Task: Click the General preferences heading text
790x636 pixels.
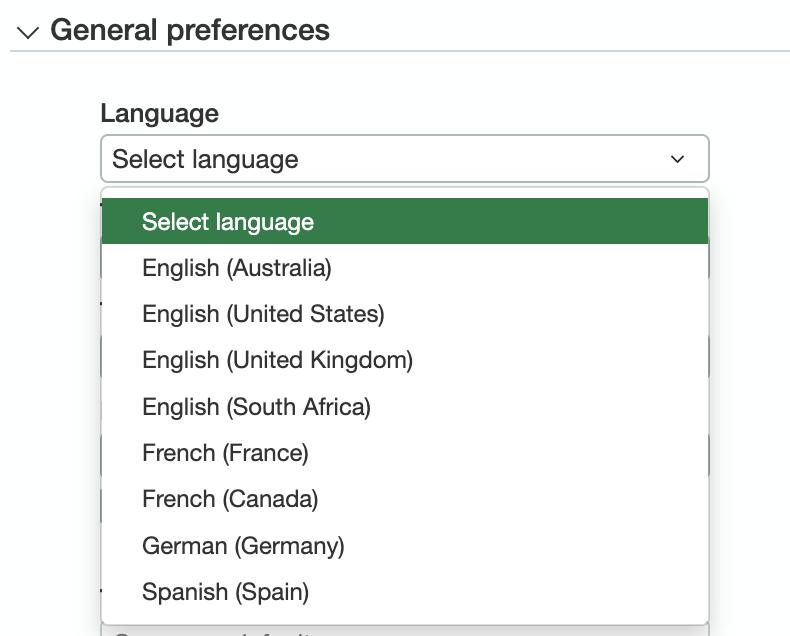Action: coord(190,30)
